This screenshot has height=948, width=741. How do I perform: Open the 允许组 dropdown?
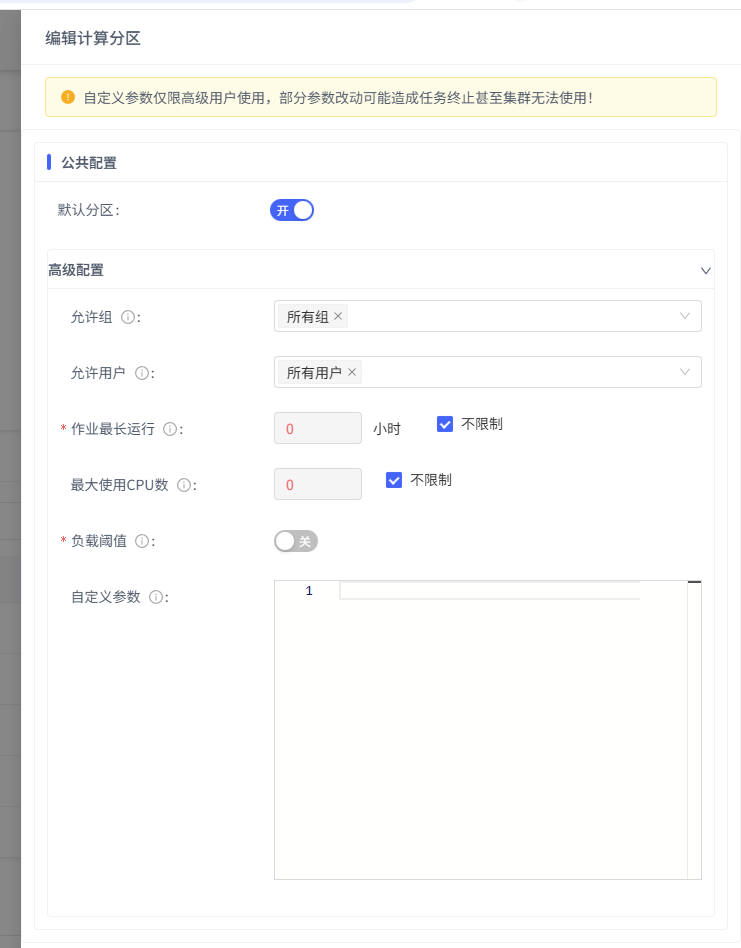point(488,316)
